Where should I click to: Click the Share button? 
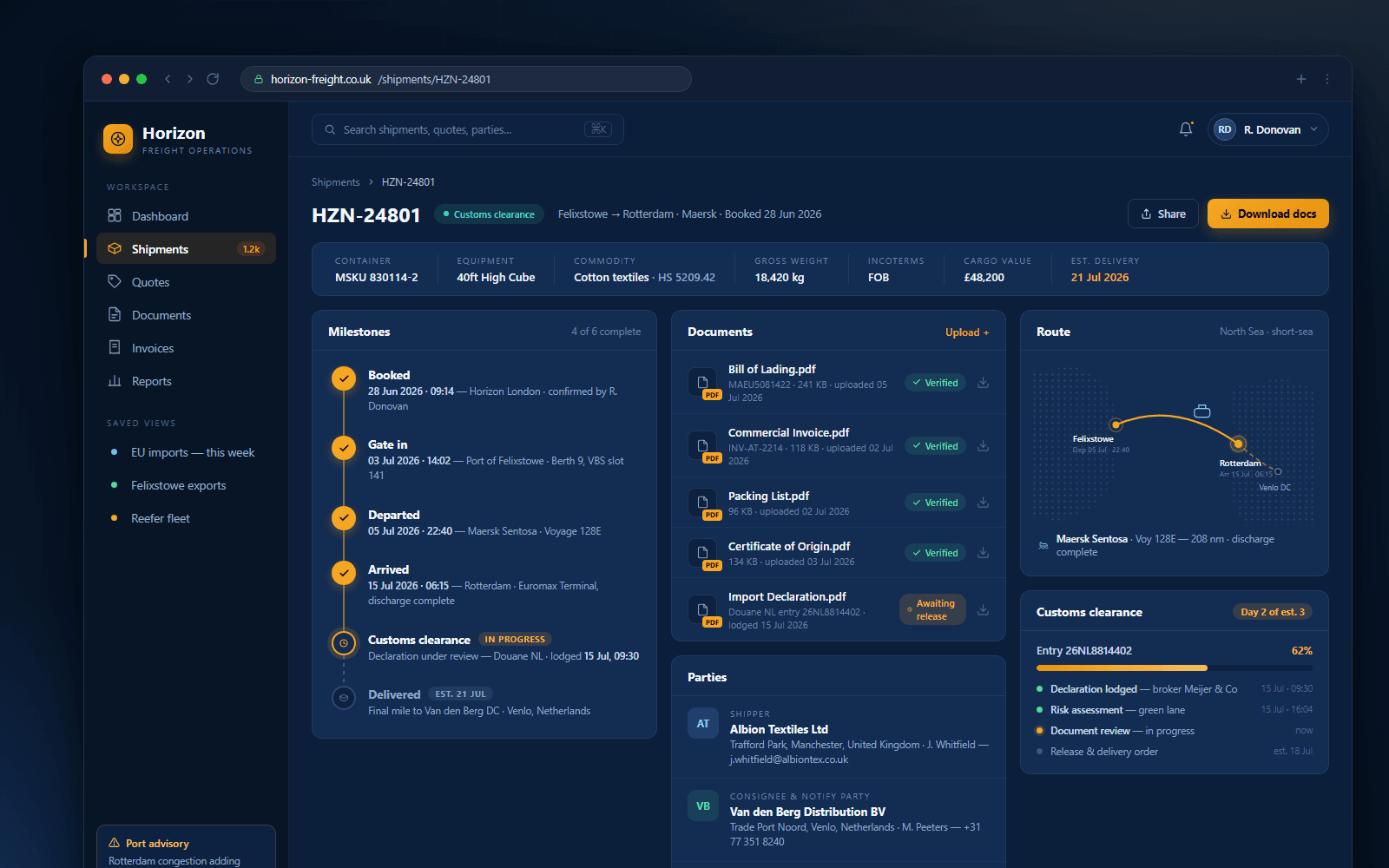coord(1163,214)
